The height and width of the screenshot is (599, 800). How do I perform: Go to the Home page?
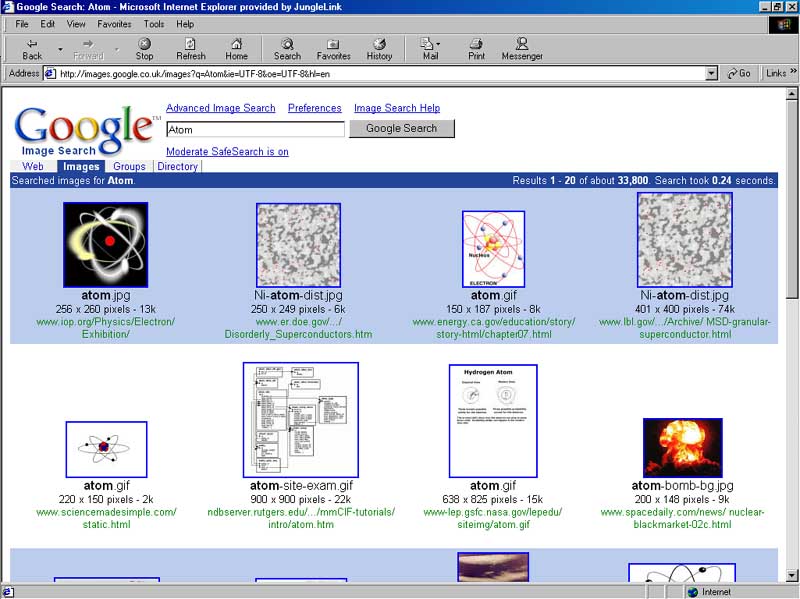point(236,49)
